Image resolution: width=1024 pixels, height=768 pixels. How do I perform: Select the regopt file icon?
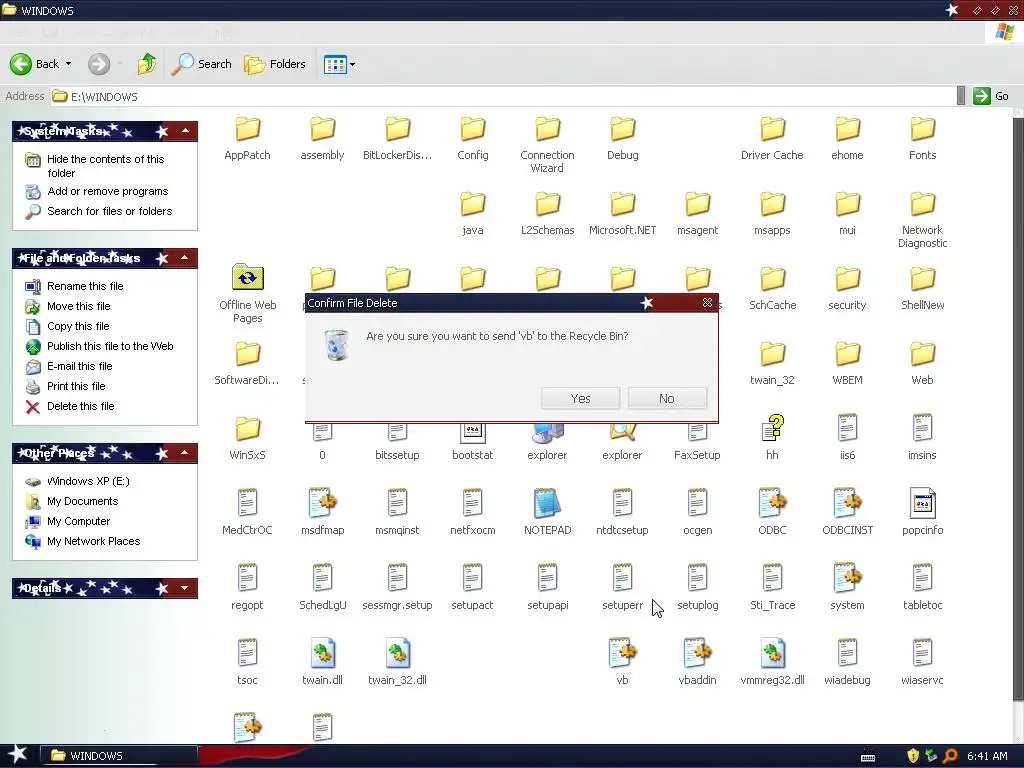(x=248, y=579)
